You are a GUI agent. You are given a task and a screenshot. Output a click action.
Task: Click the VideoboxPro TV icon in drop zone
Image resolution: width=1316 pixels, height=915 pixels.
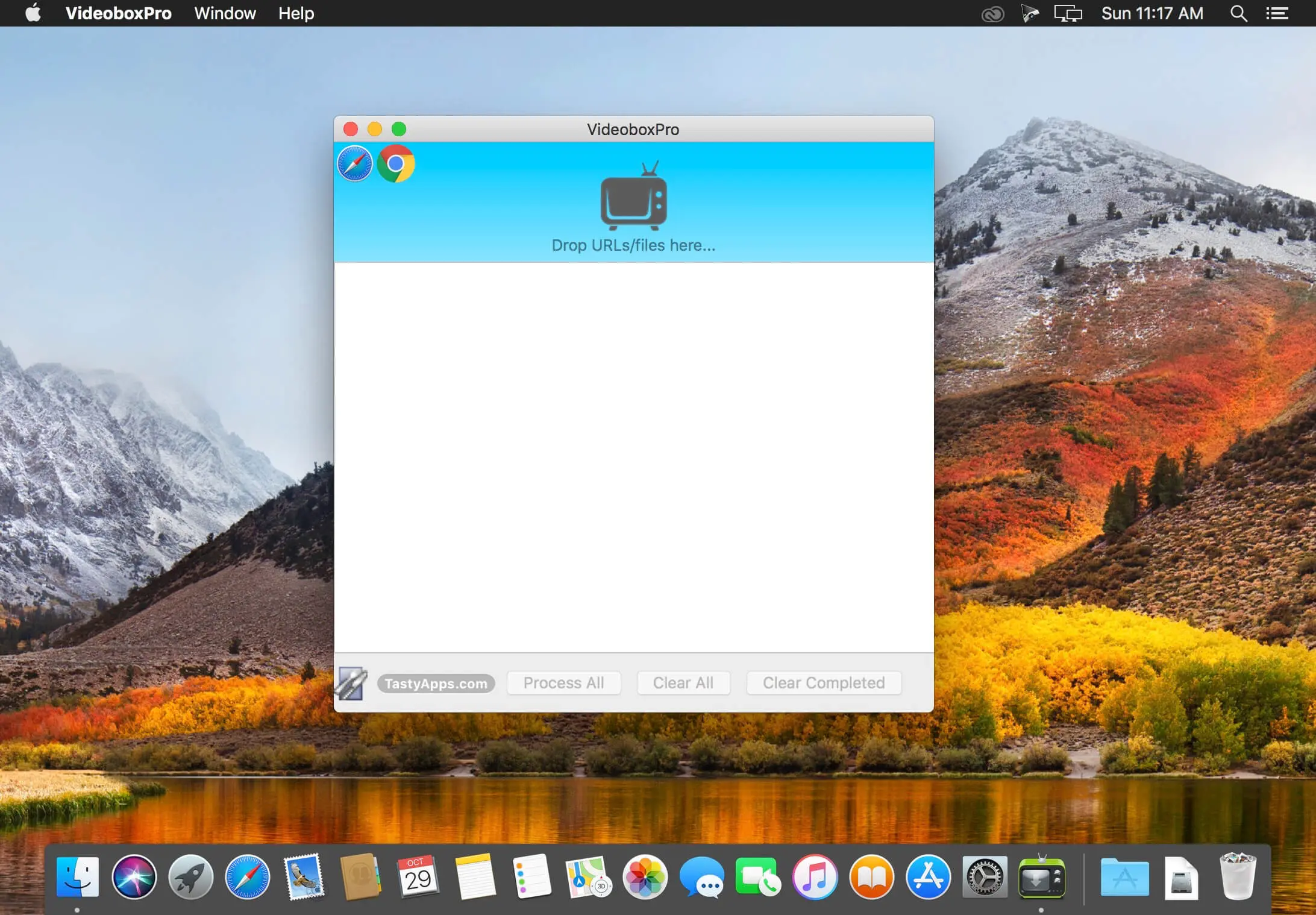coord(634,200)
